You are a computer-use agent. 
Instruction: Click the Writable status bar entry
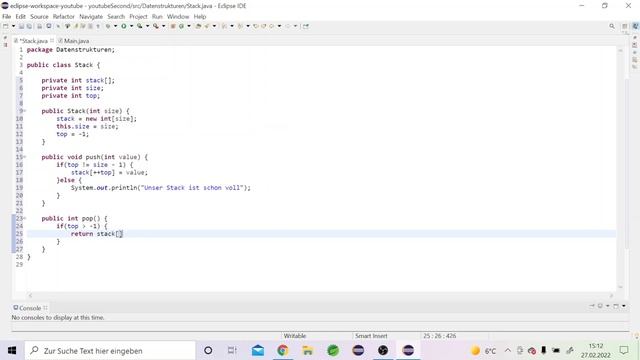pyautogui.click(x=295, y=336)
